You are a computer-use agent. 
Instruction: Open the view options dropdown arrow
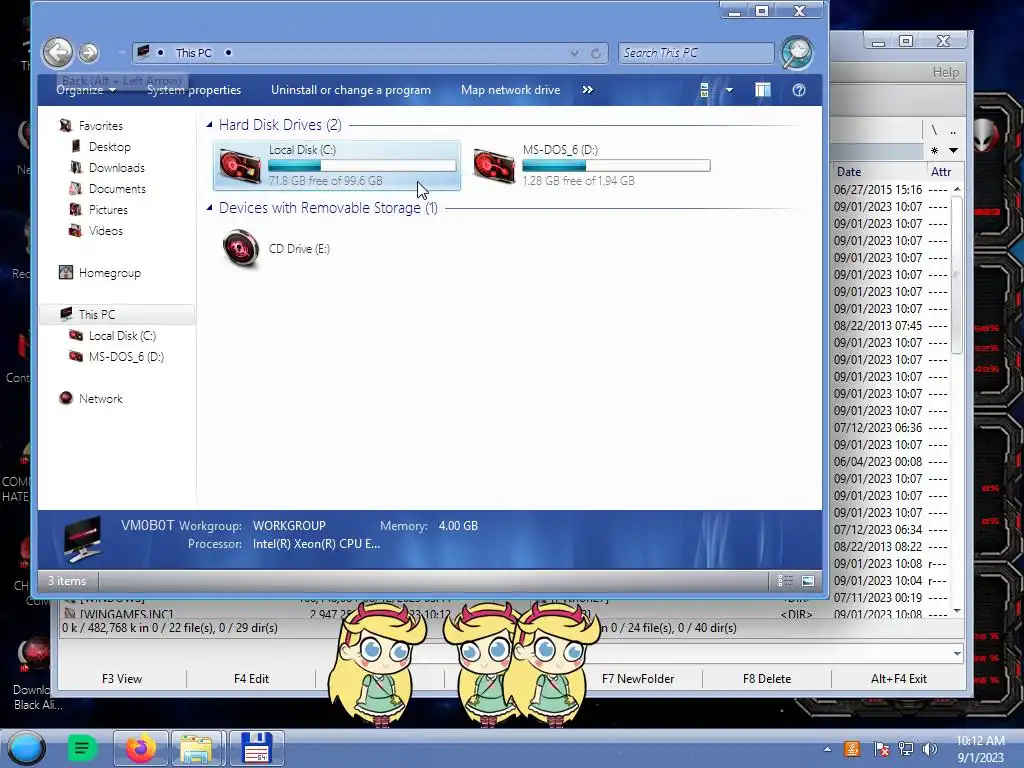[729, 90]
